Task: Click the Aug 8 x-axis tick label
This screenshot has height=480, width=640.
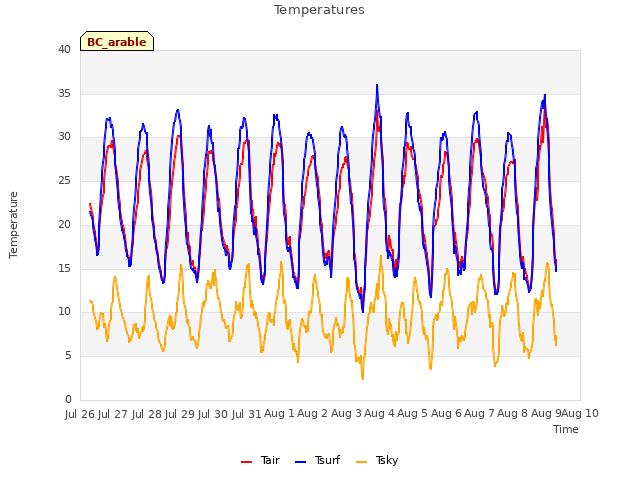Action: coord(513,414)
